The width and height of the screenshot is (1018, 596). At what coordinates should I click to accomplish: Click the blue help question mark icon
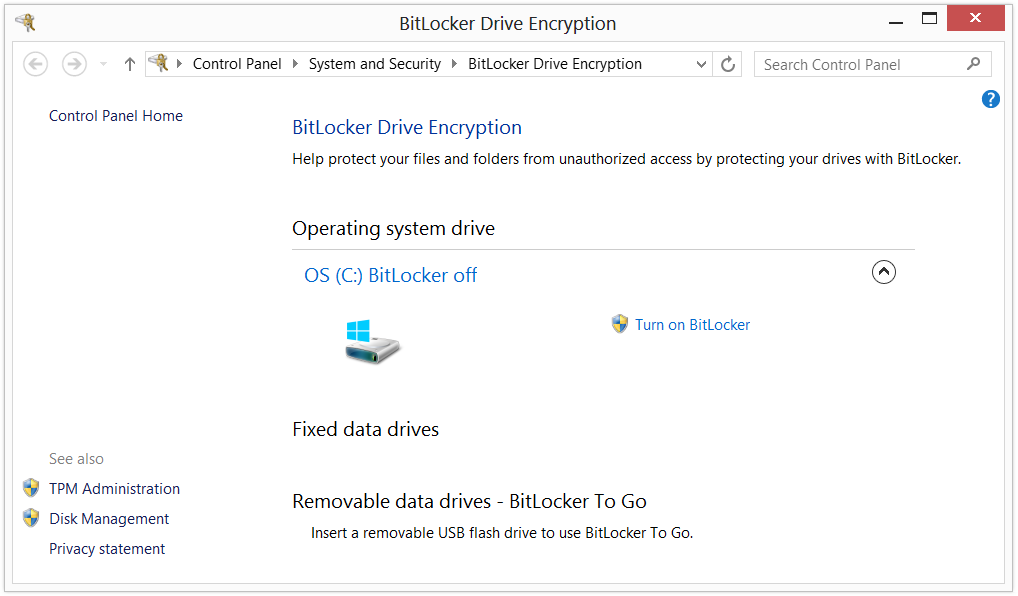(x=990, y=99)
